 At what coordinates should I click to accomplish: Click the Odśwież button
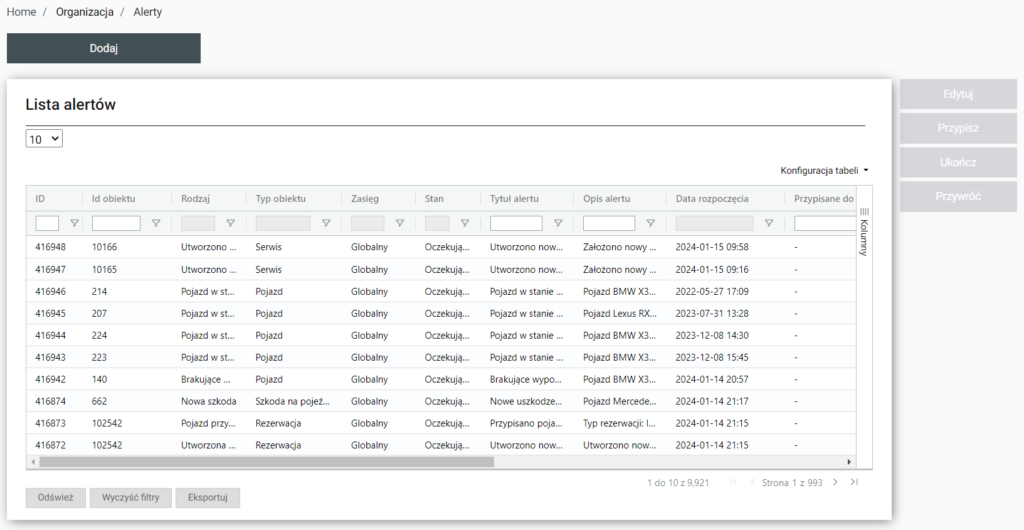point(54,497)
